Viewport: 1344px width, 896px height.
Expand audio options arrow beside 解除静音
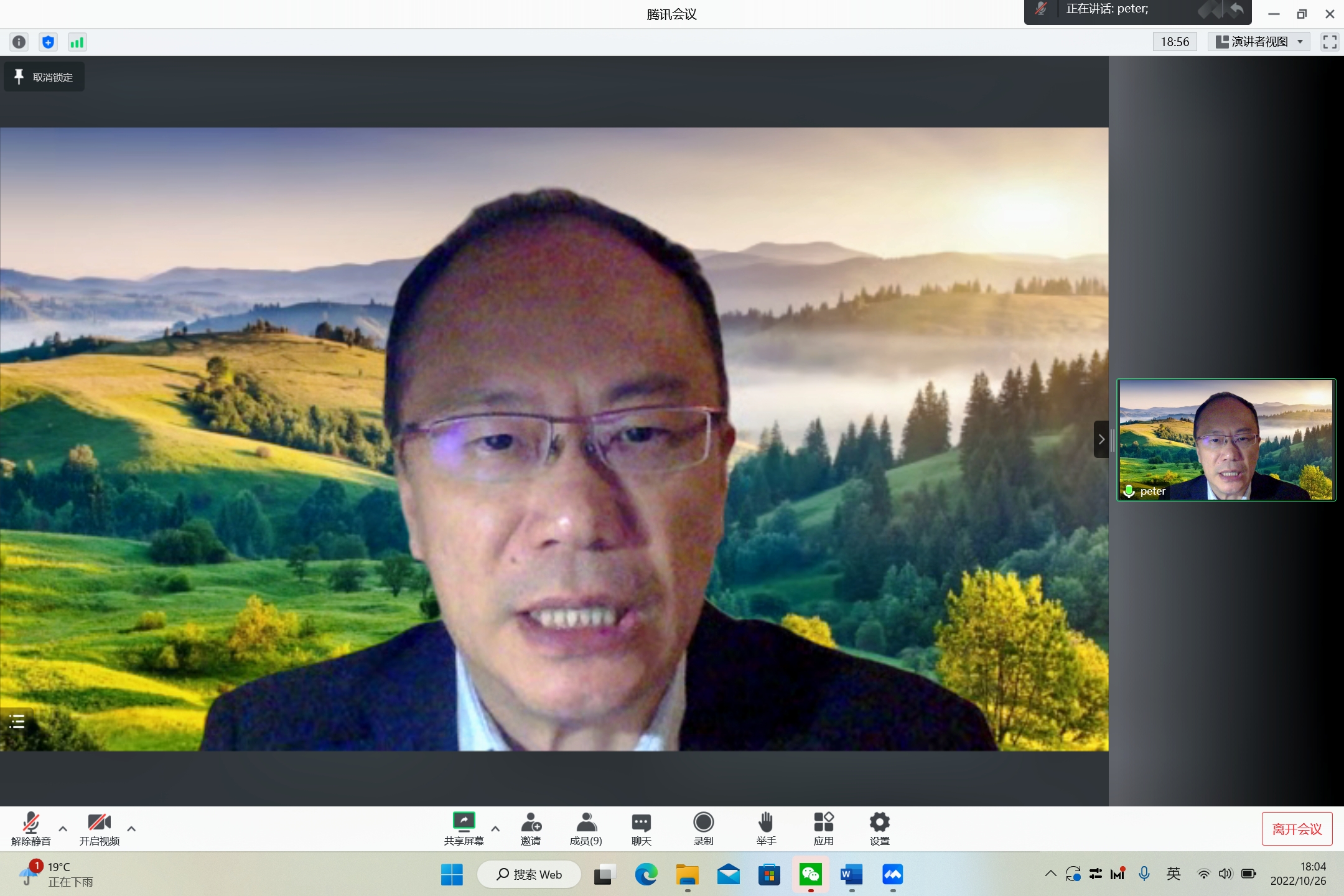63,828
